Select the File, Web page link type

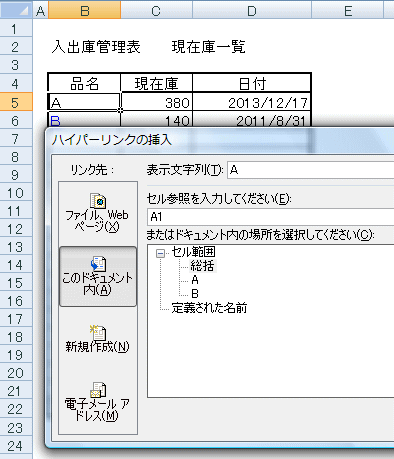click(x=97, y=213)
